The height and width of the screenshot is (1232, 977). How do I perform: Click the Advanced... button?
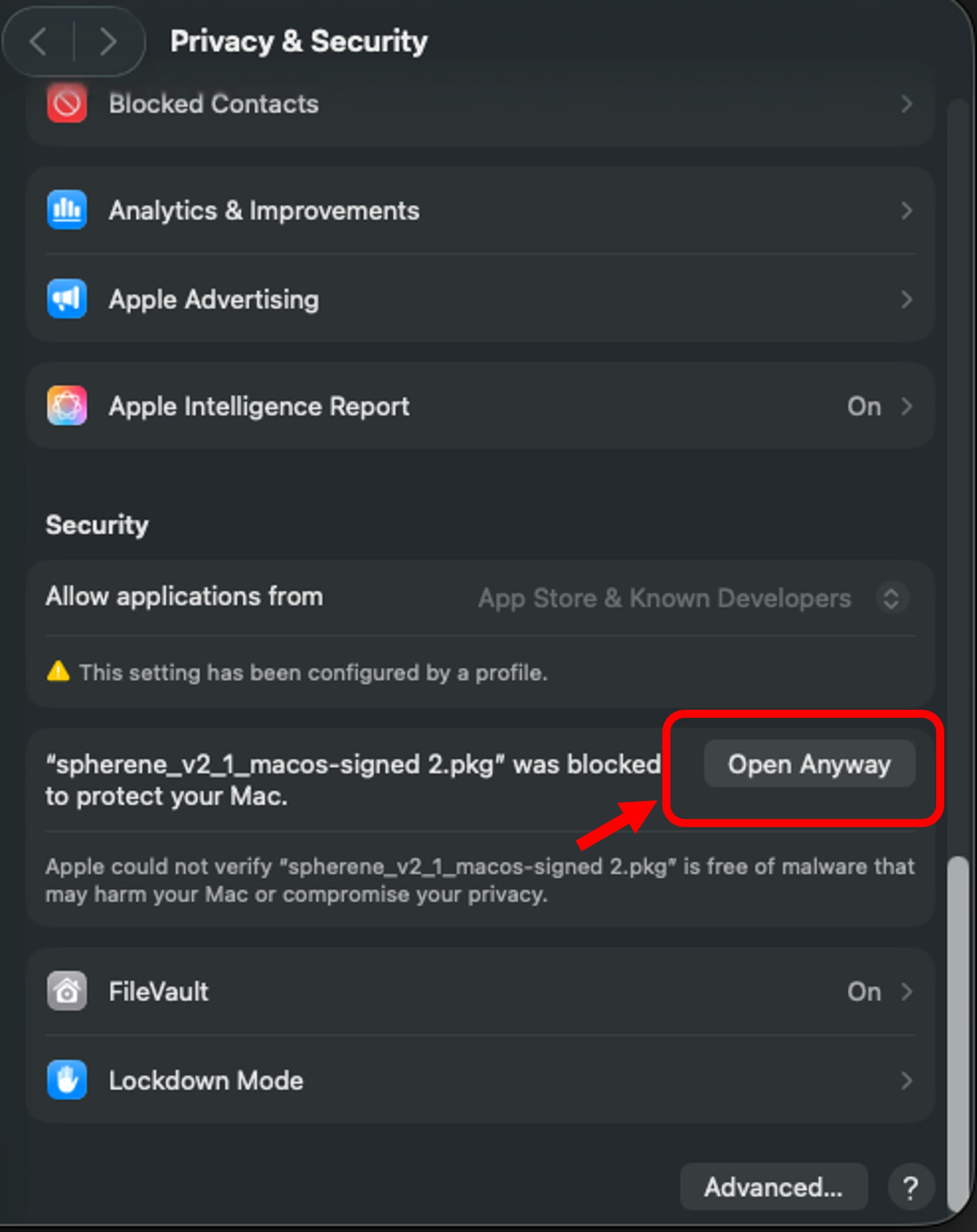[x=773, y=1187]
